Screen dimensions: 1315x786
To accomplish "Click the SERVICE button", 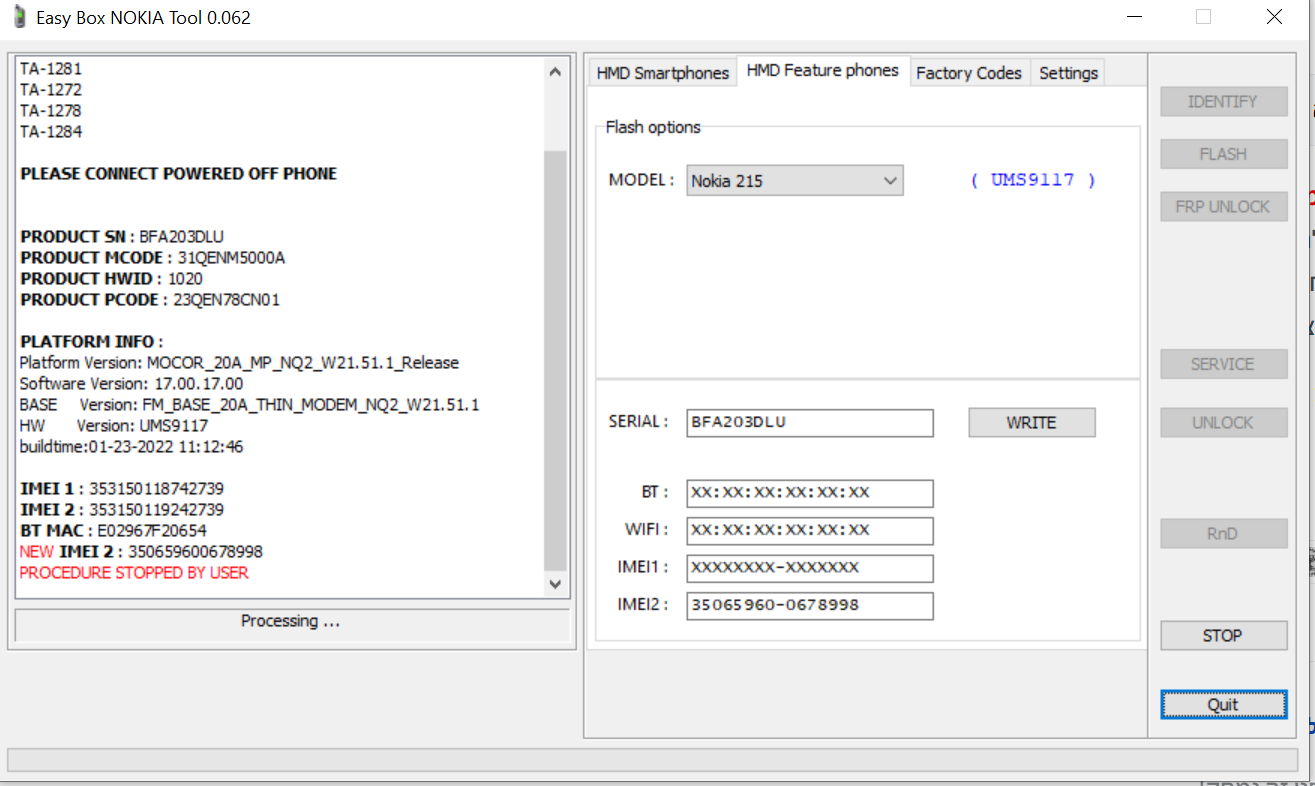I will 1223,364.
